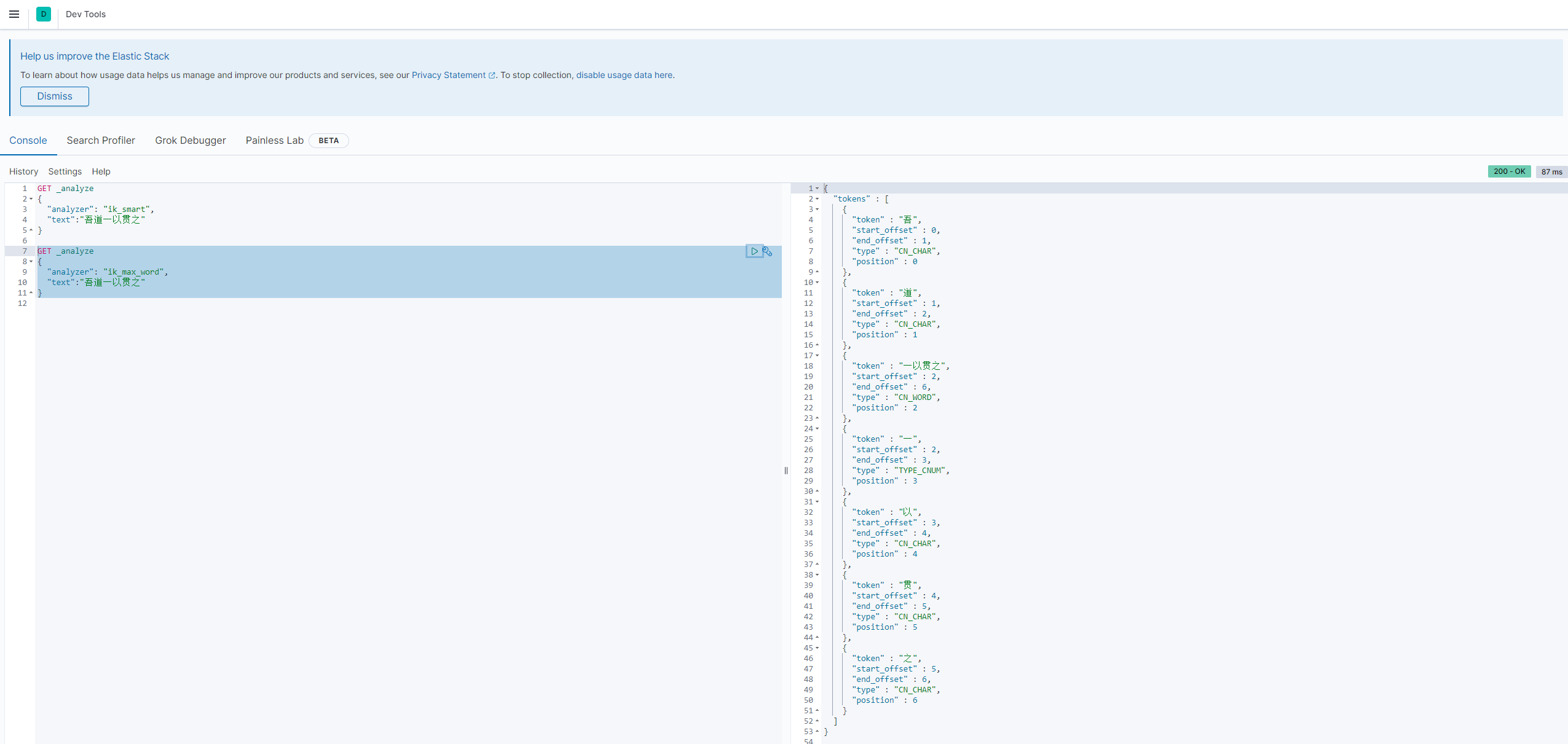Switch to the Search Profiler tab
The image size is (1568, 744).
[101, 141]
